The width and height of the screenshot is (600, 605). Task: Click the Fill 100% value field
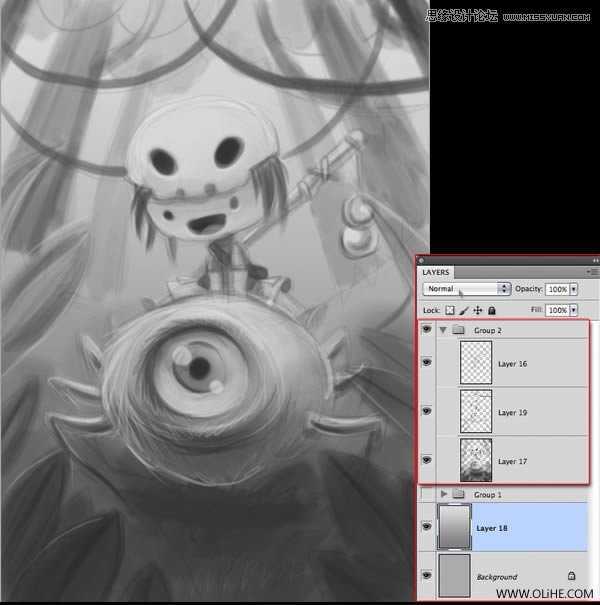tap(558, 310)
